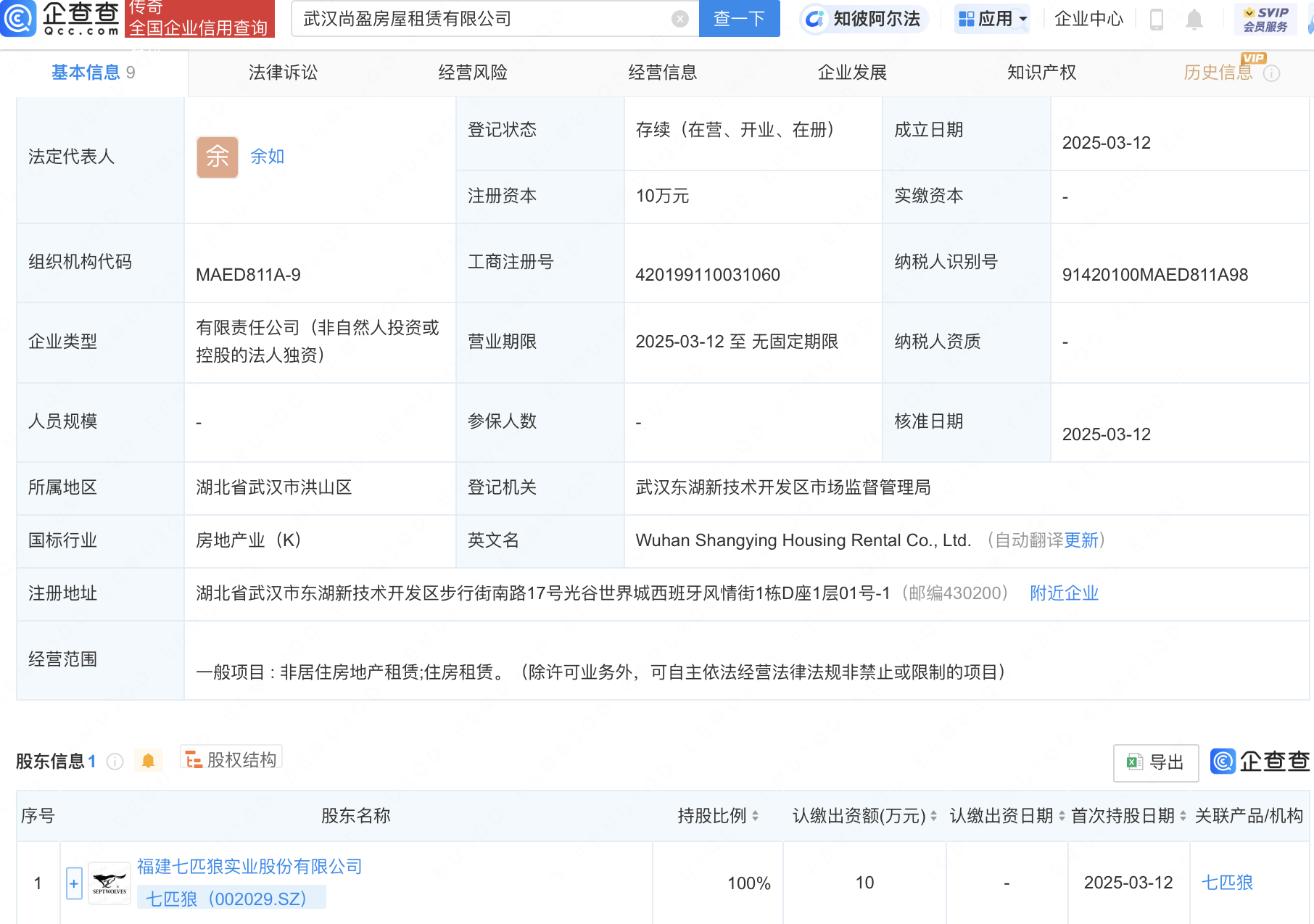
Task: Click 更新 to refresh English name
Action: pos(1082,540)
